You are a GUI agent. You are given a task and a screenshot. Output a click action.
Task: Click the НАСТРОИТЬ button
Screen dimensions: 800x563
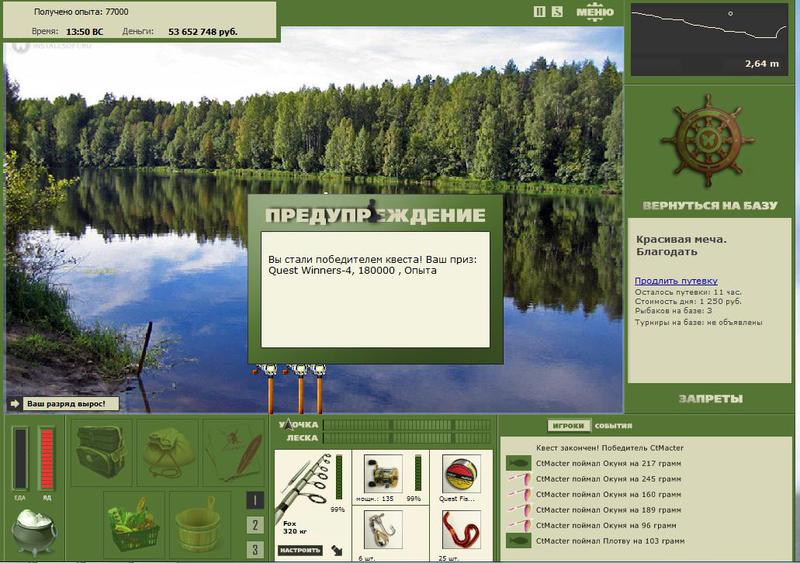point(301,550)
